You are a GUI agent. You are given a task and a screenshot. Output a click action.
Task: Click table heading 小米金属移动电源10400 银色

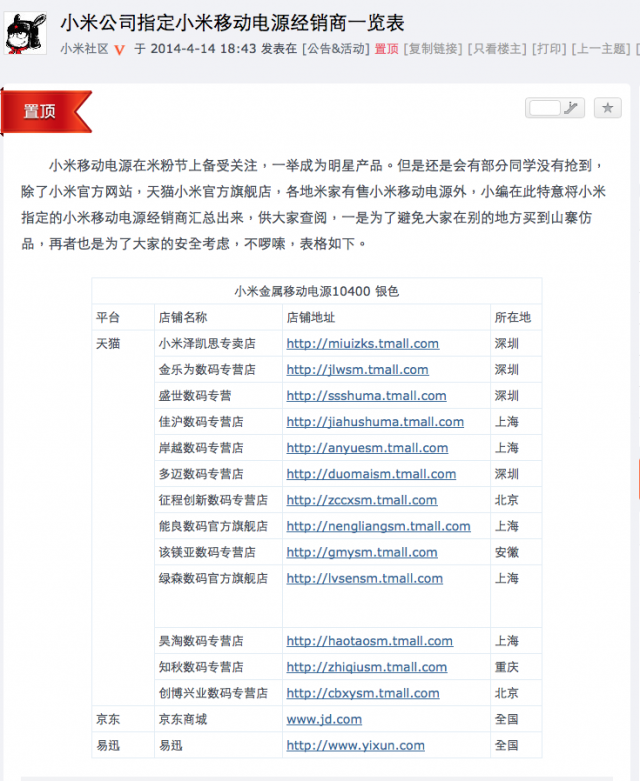317,291
